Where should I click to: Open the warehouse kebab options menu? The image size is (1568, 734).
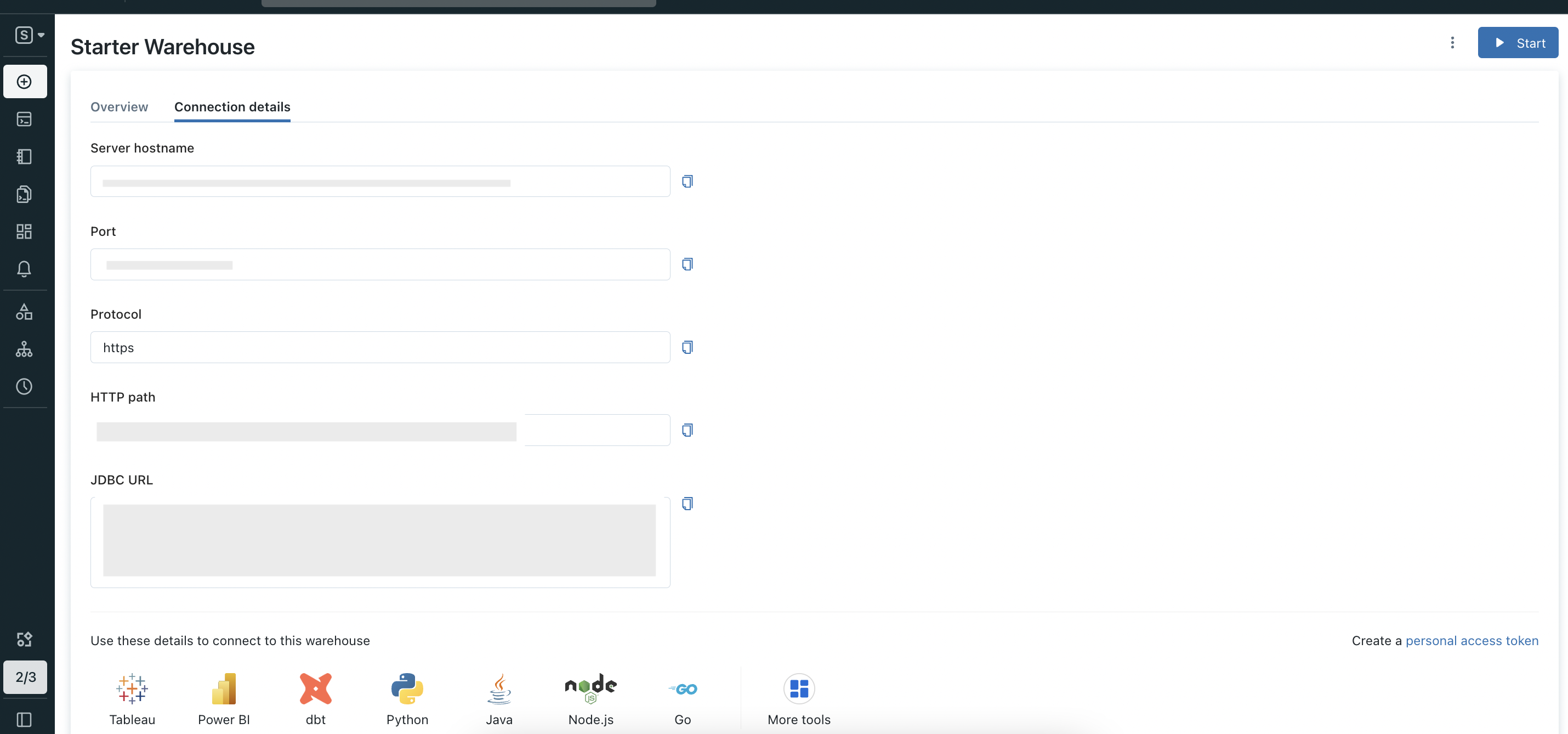[1452, 43]
